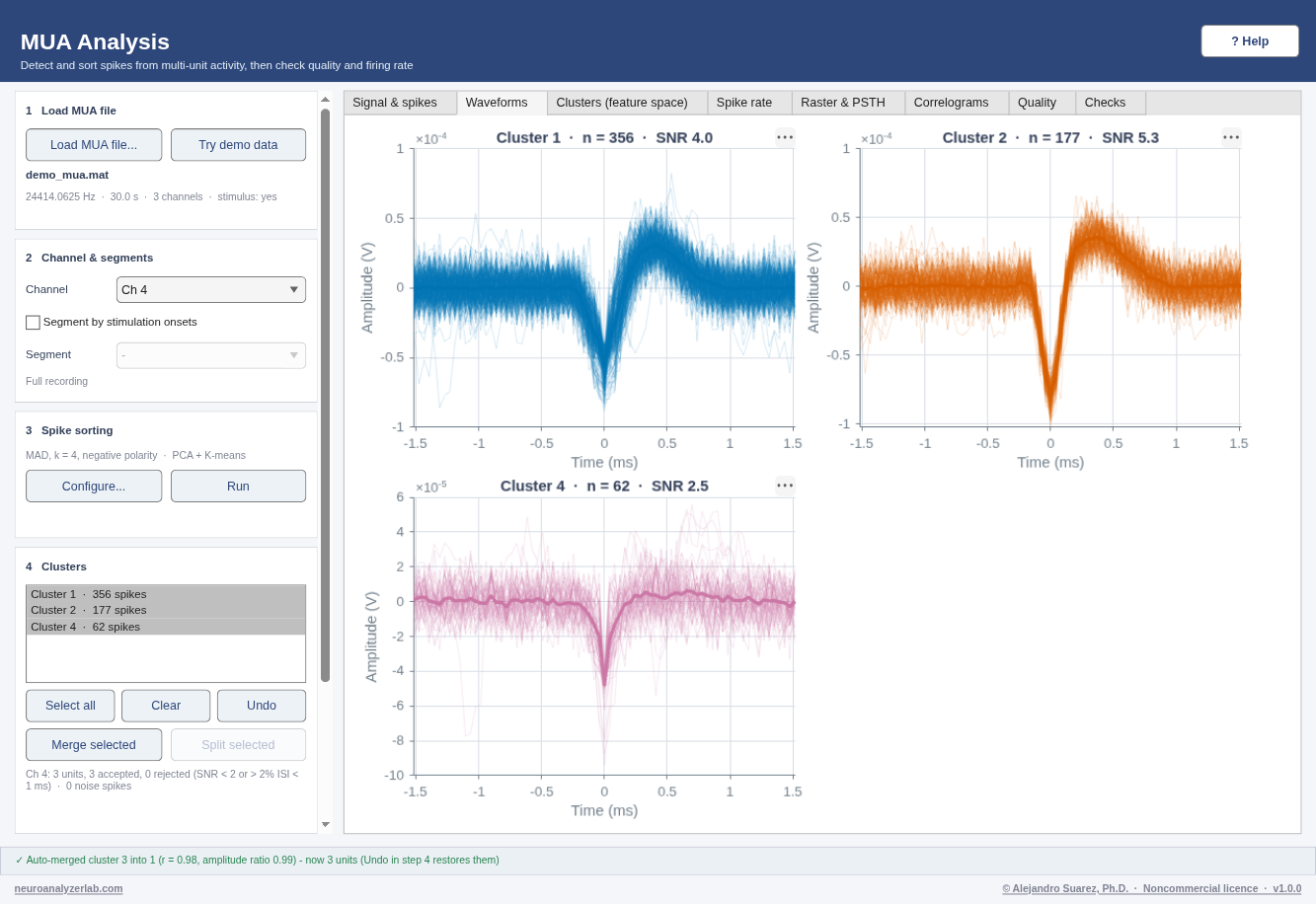
Task: Open Alejandro Suarez licence footer link
Action: coord(1151,888)
